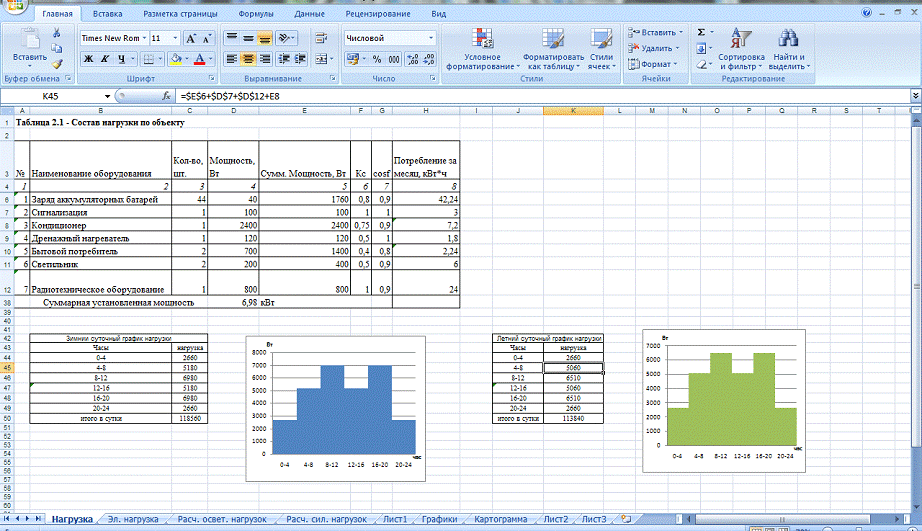Toggle center horizontal alignment
This screenshot has height=531, width=922.
pos(248,59)
